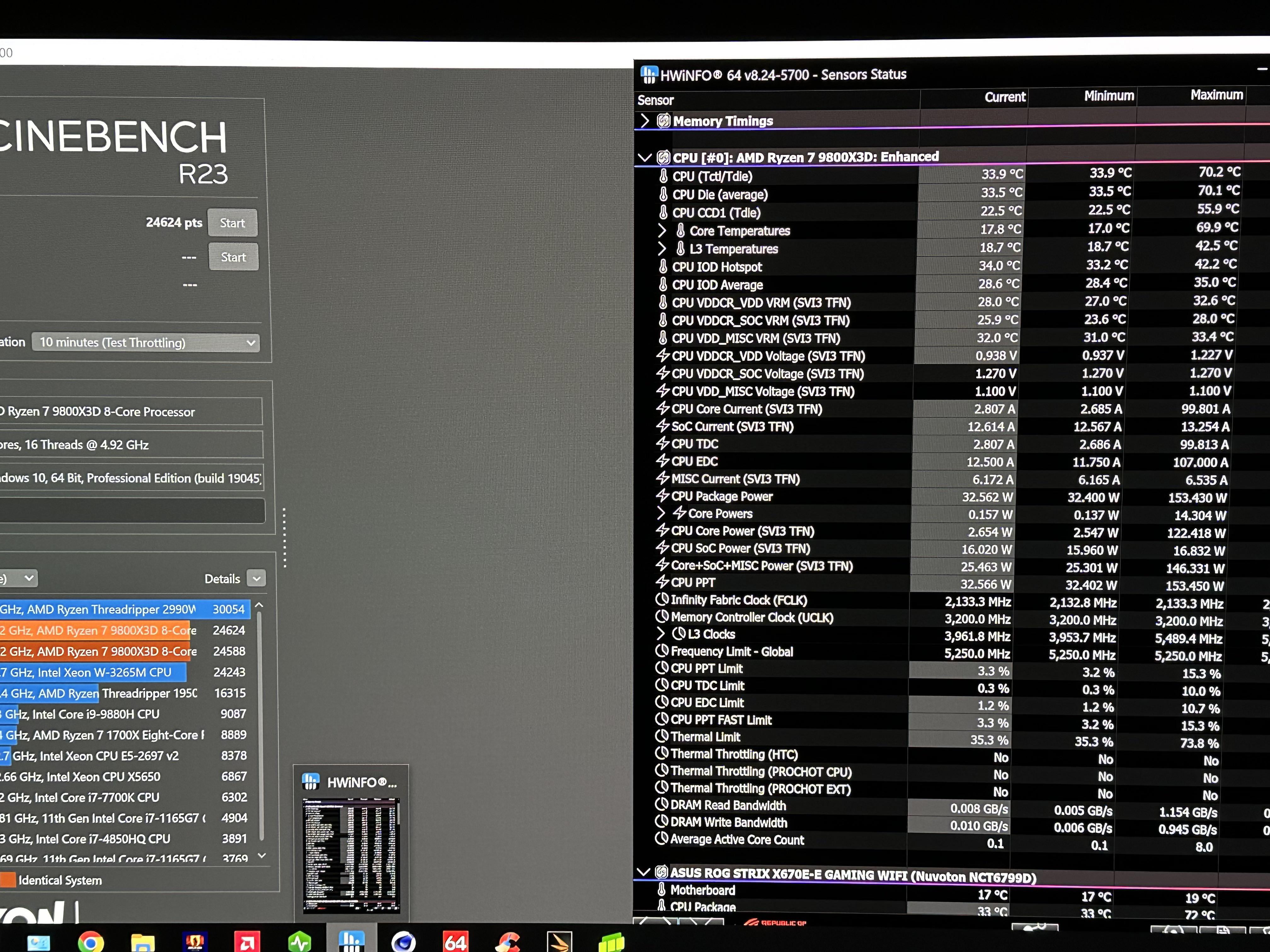Viewport: 1270px width, 952px height.
Task: Click the clock icon of Infinity Fabric Clock
Action: pos(662,599)
